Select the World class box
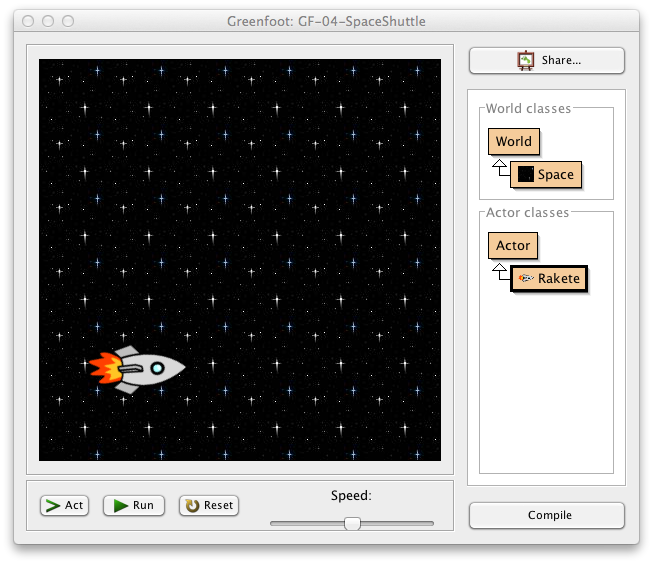653x564 pixels. coord(513,141)
